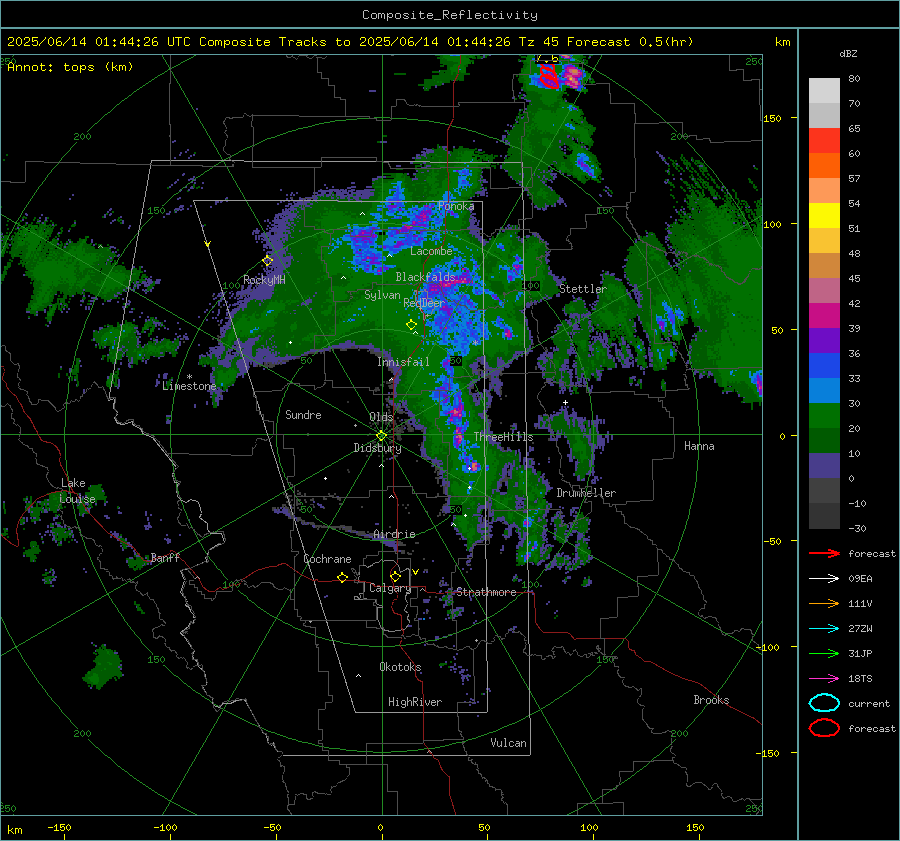This screenshot has width=900, height=841.
Task: Click the "current" legend label
Action: pos(869,703)
